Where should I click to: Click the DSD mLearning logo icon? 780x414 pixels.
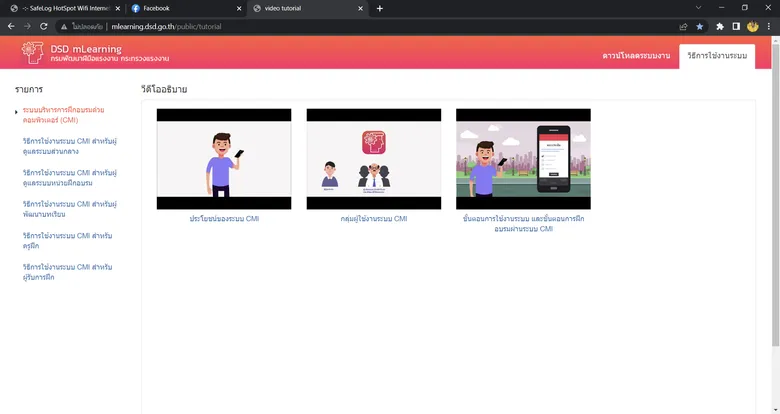[32, 52]
